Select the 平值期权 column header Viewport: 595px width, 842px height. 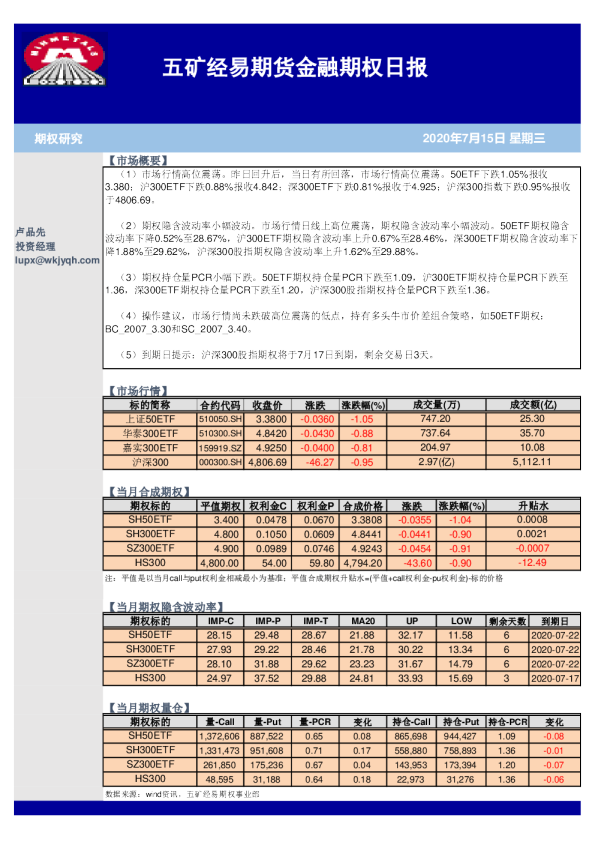221,506
